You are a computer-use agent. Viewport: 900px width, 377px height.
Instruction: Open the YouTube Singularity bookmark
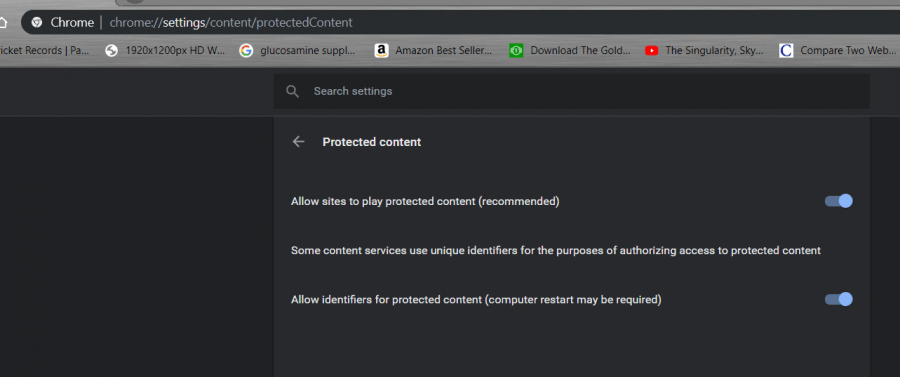705,50
